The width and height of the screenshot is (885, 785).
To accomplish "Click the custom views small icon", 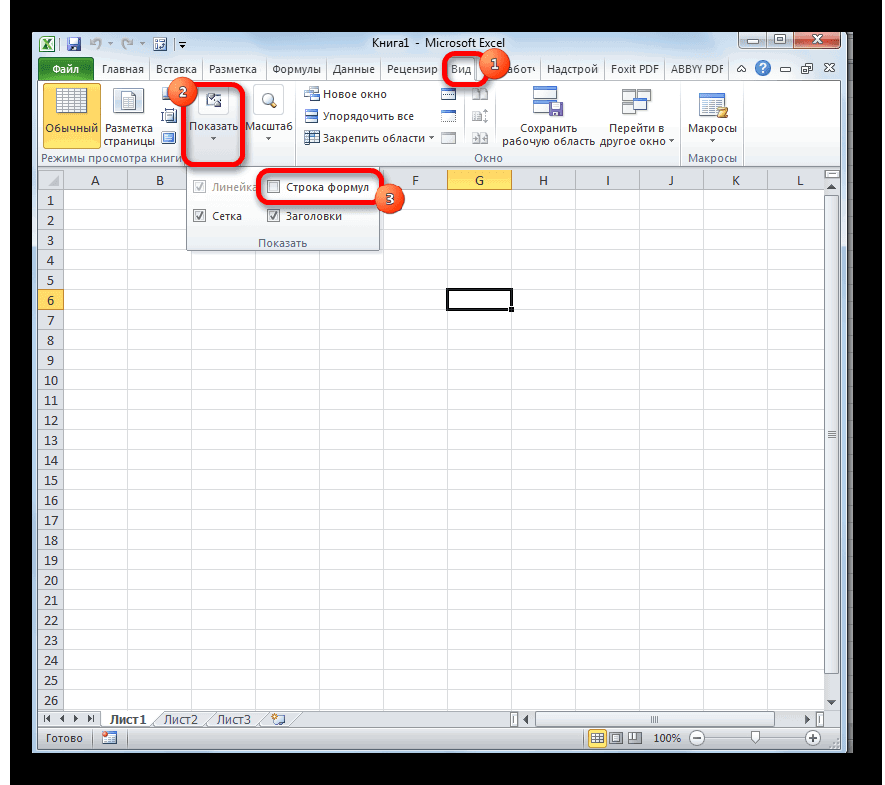I will point(169,116).
